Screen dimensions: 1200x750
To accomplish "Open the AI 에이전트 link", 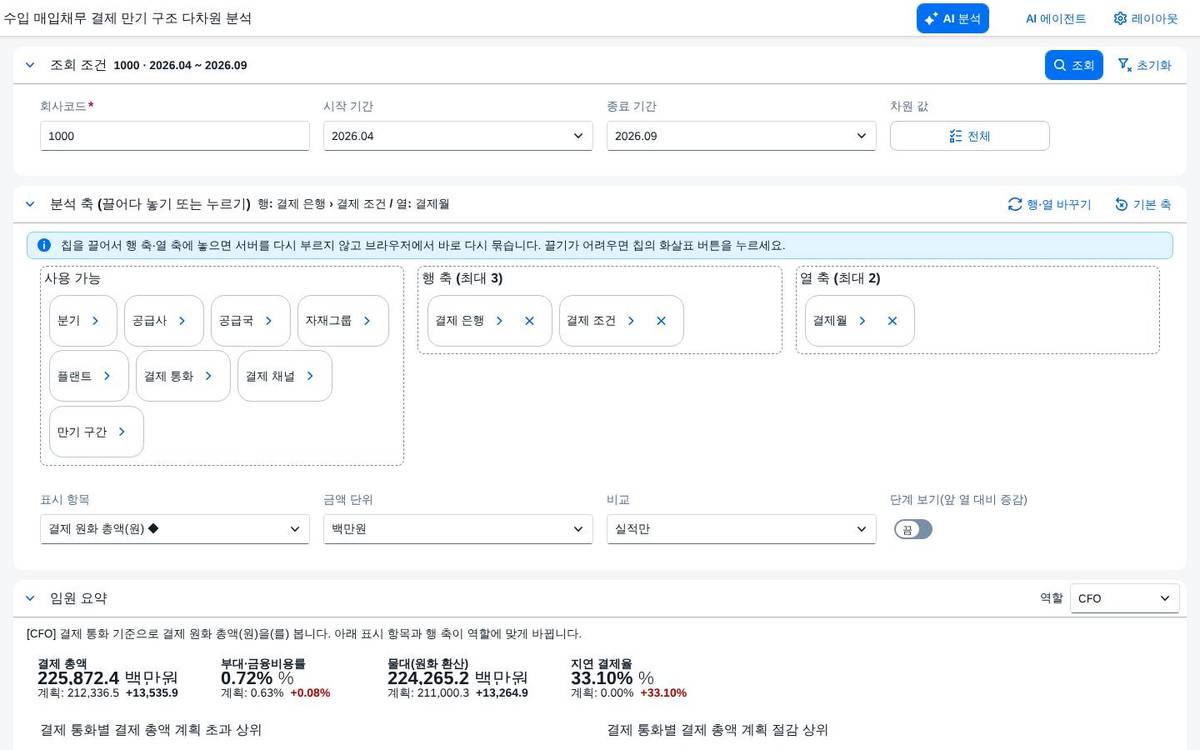I will click(1055, 18).
